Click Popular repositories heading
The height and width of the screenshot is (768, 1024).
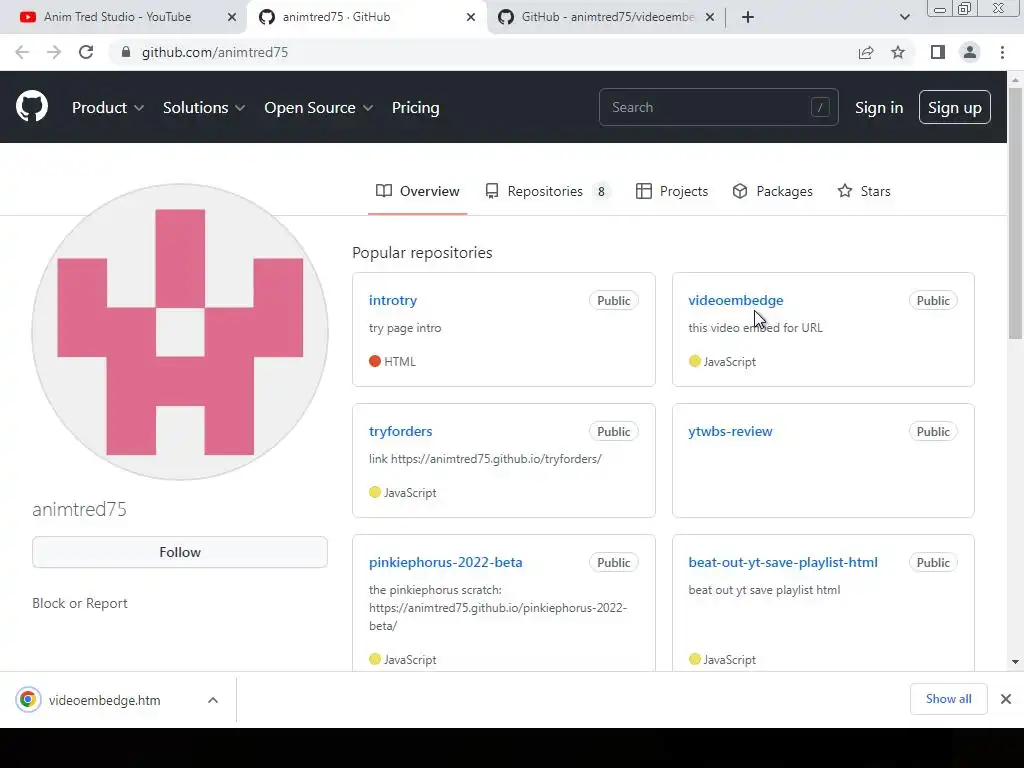(422, 253)
